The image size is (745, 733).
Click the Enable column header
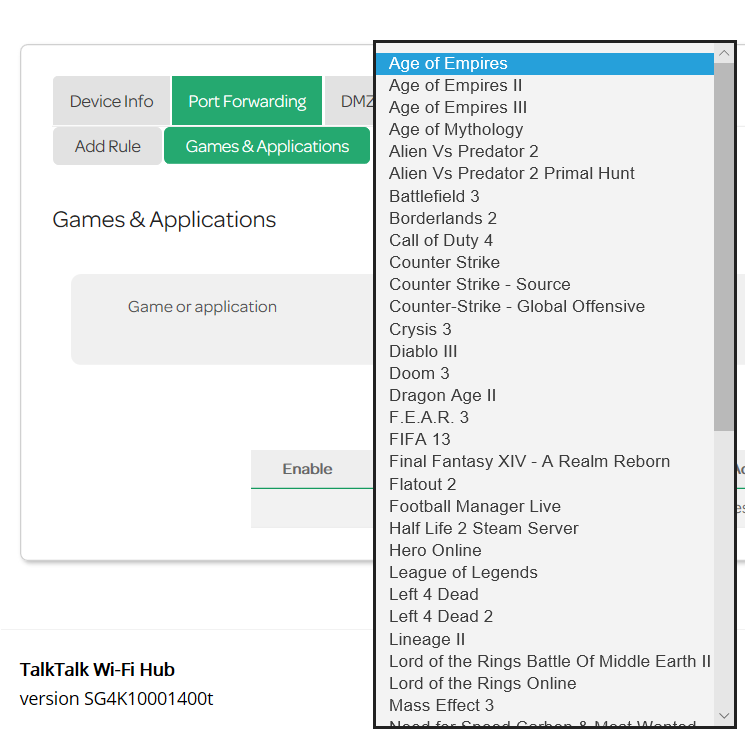[x=307, y=469]
